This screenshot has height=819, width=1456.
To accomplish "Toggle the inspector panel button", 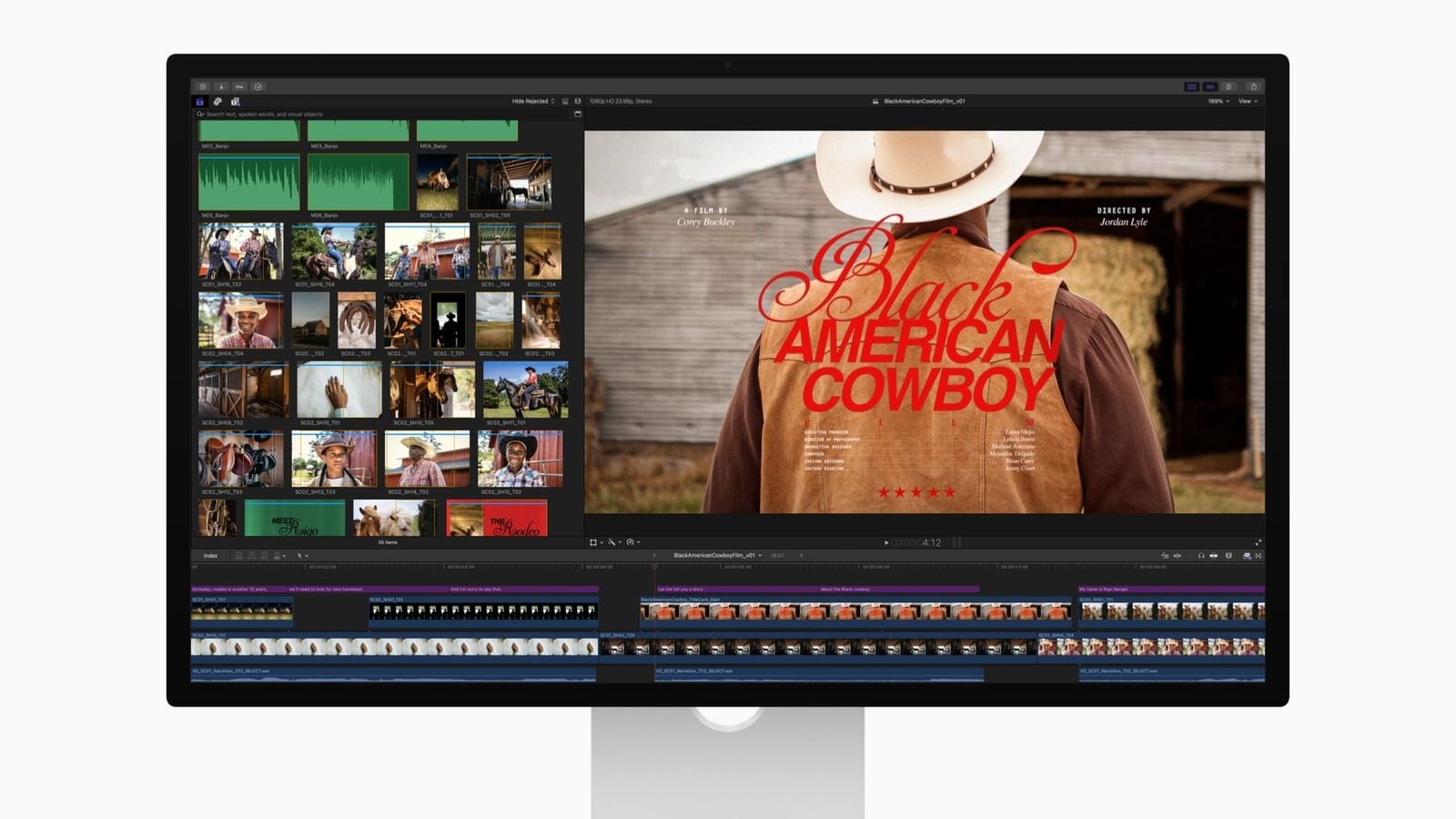I will 1229,86.
